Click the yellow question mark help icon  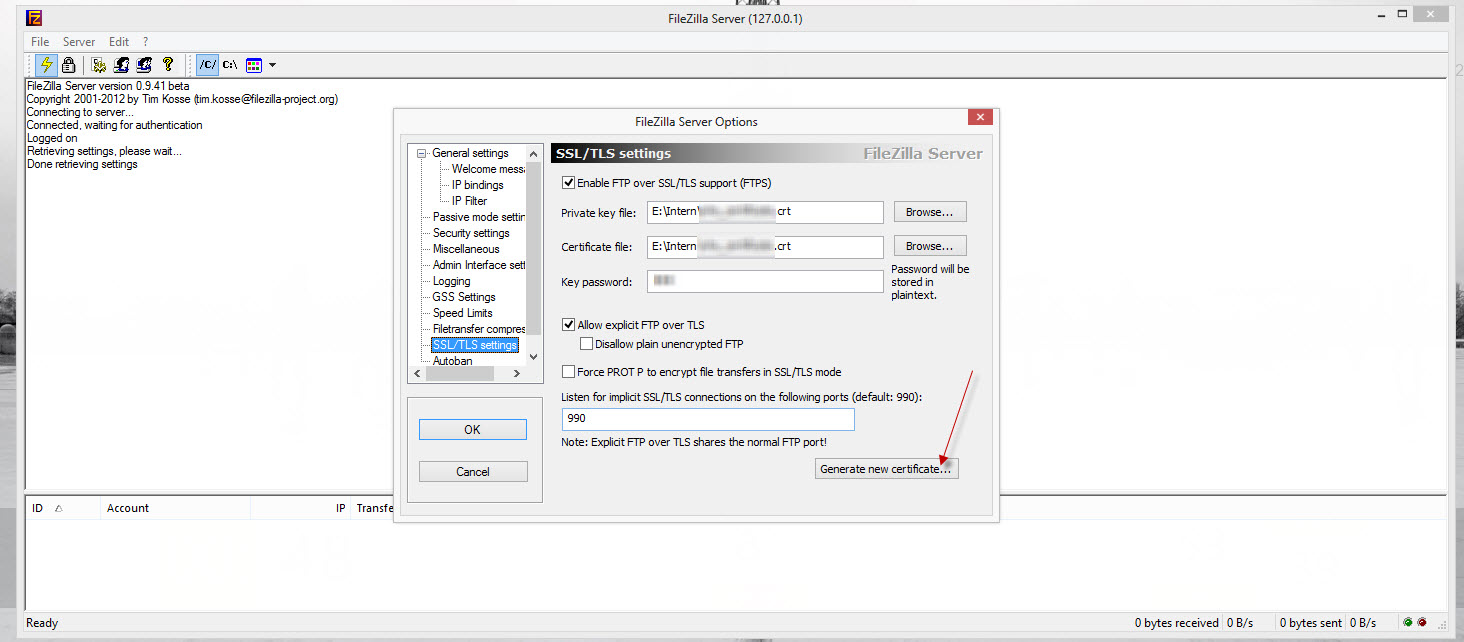pyautogui.click(x=168, y=65)
